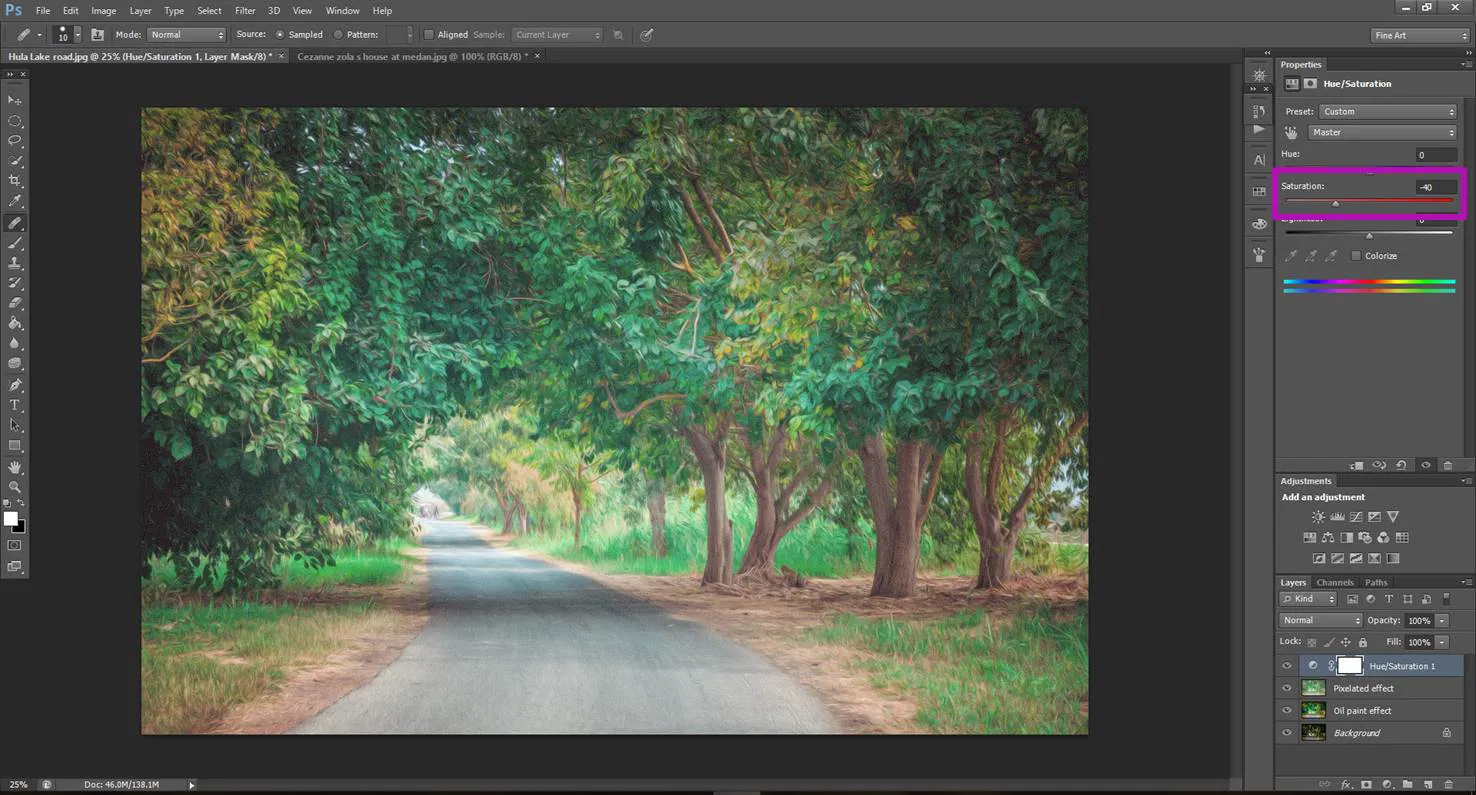Select the Eyedropper tool in the toolbar
1476x795 pixels.
point(15,201)
